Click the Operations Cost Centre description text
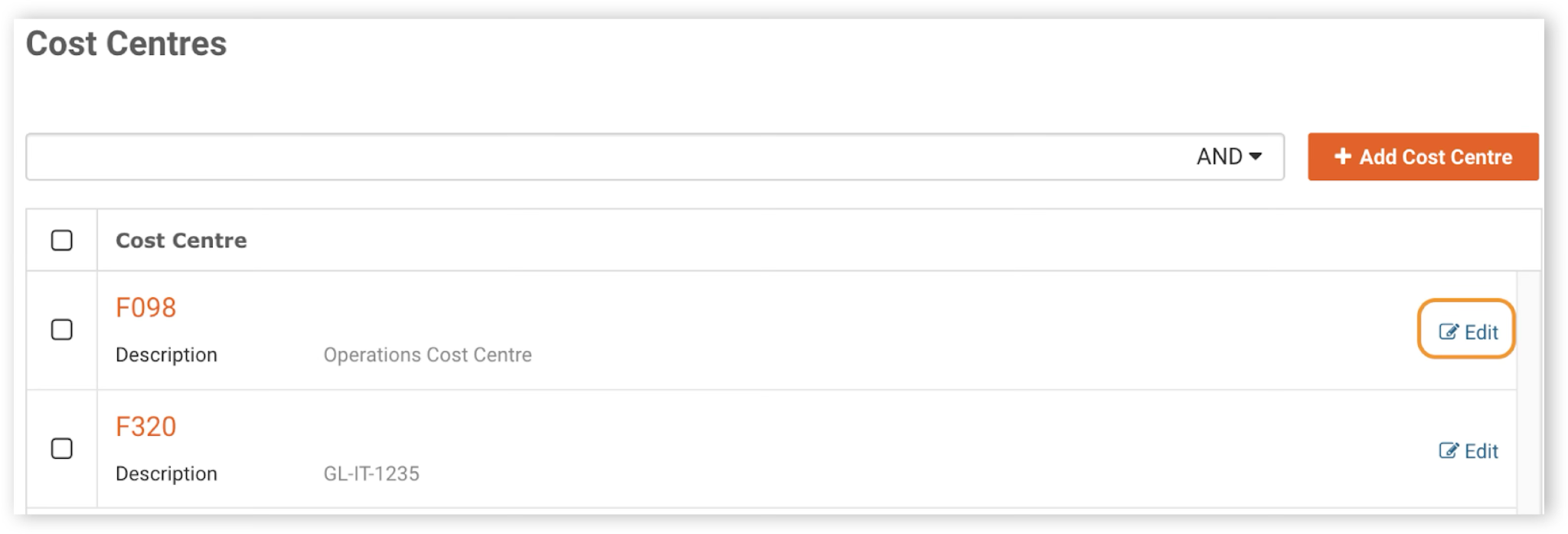The width and height of the screenshot is (1568, 534). pos(427,355)
